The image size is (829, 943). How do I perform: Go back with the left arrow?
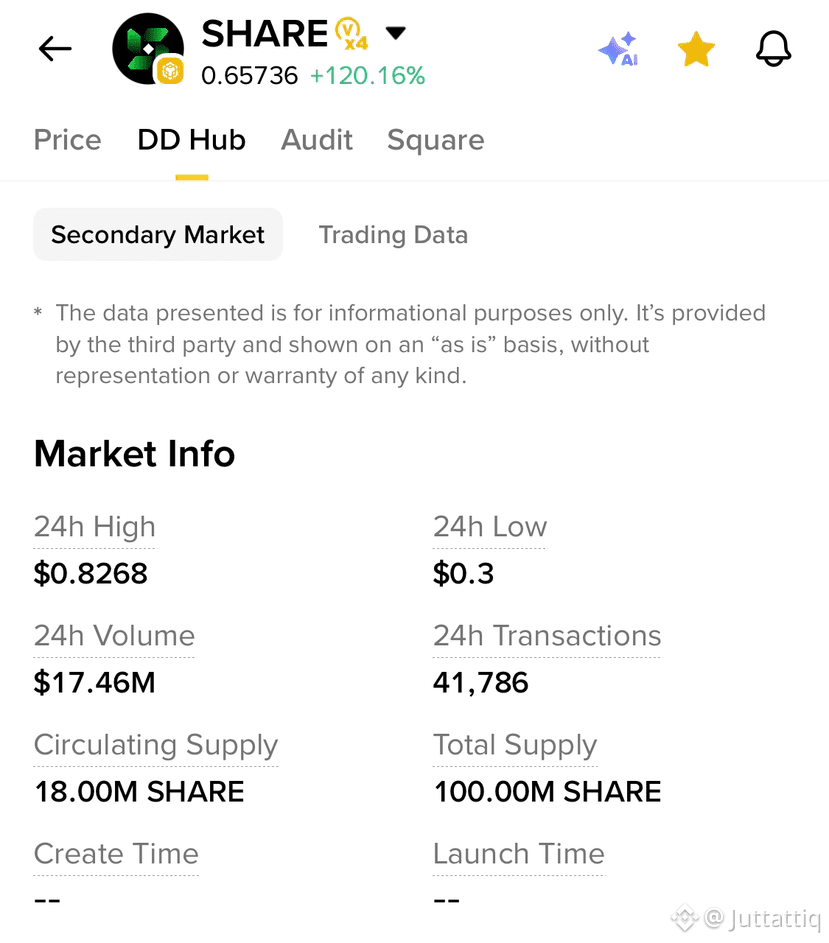coord(55,49)
